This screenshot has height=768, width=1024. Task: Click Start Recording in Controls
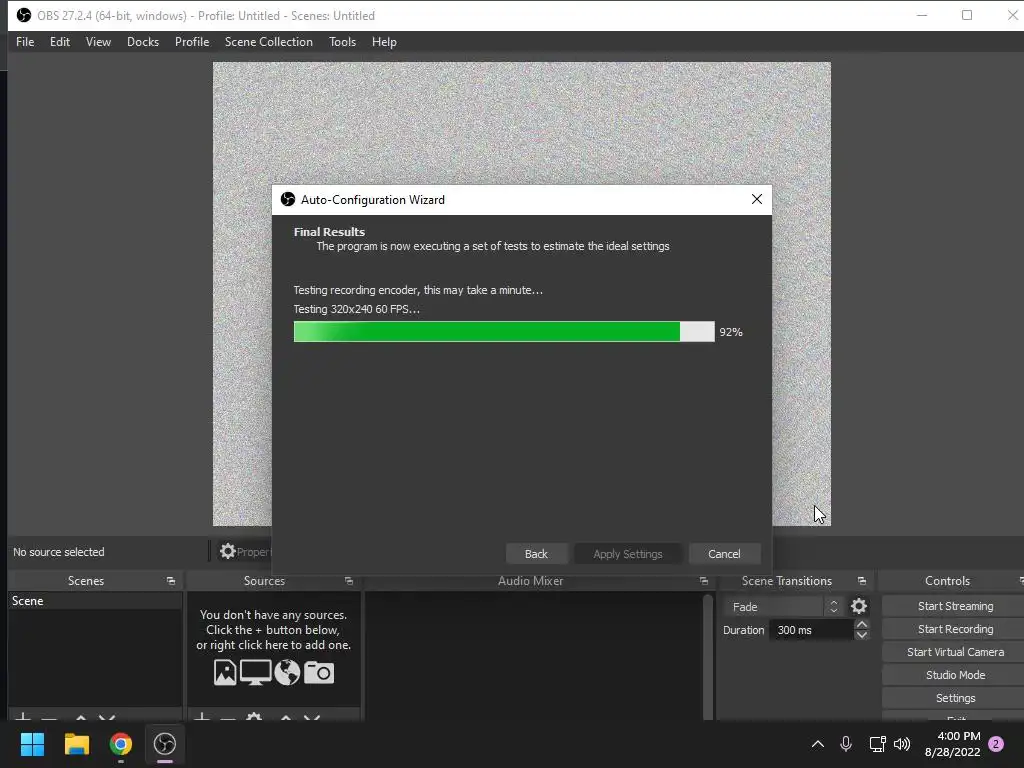click(x=955, y=629)
